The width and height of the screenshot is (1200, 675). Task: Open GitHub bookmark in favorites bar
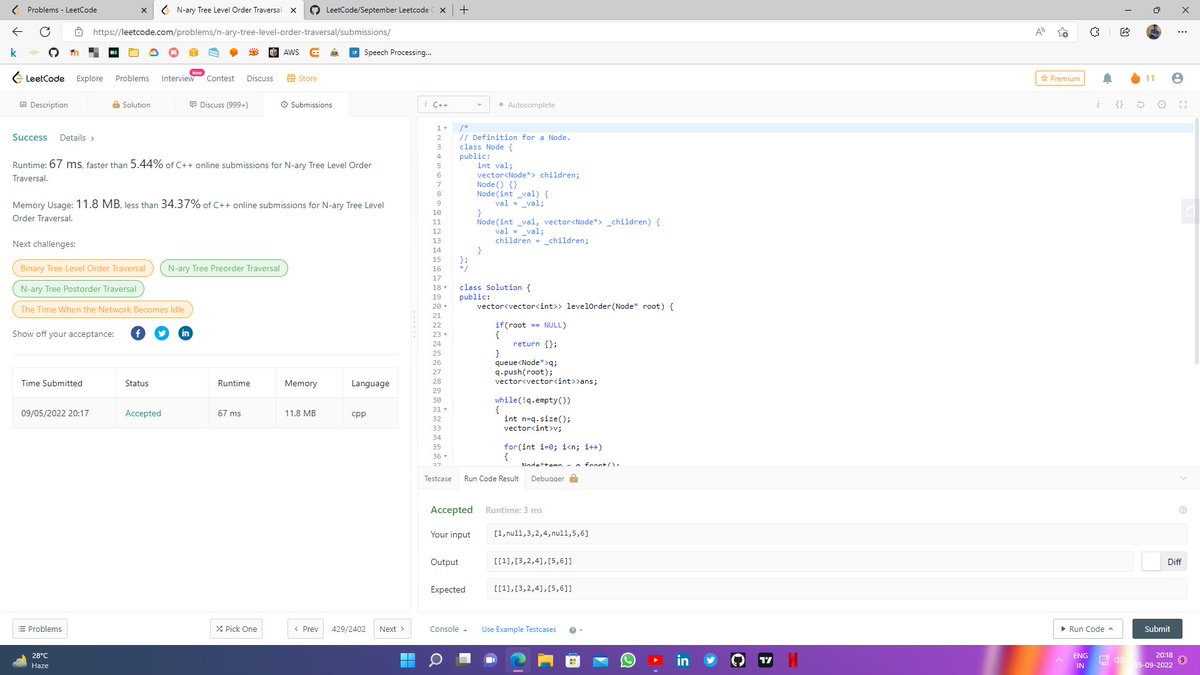52,52
